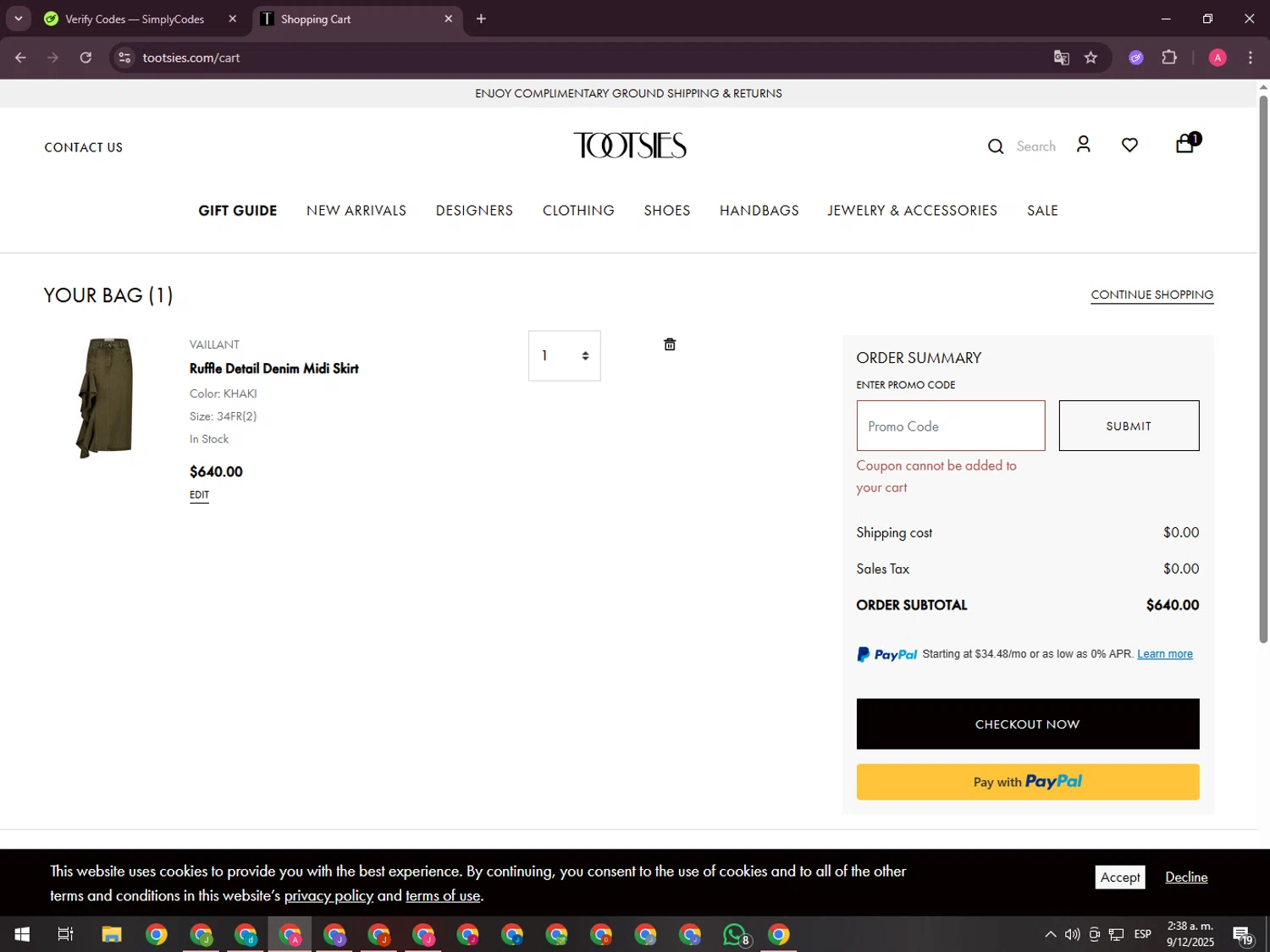The width and height of the screenshot is (1270, 952).
Task: Open WhatsApp on the taskbar
Action: 736,934
